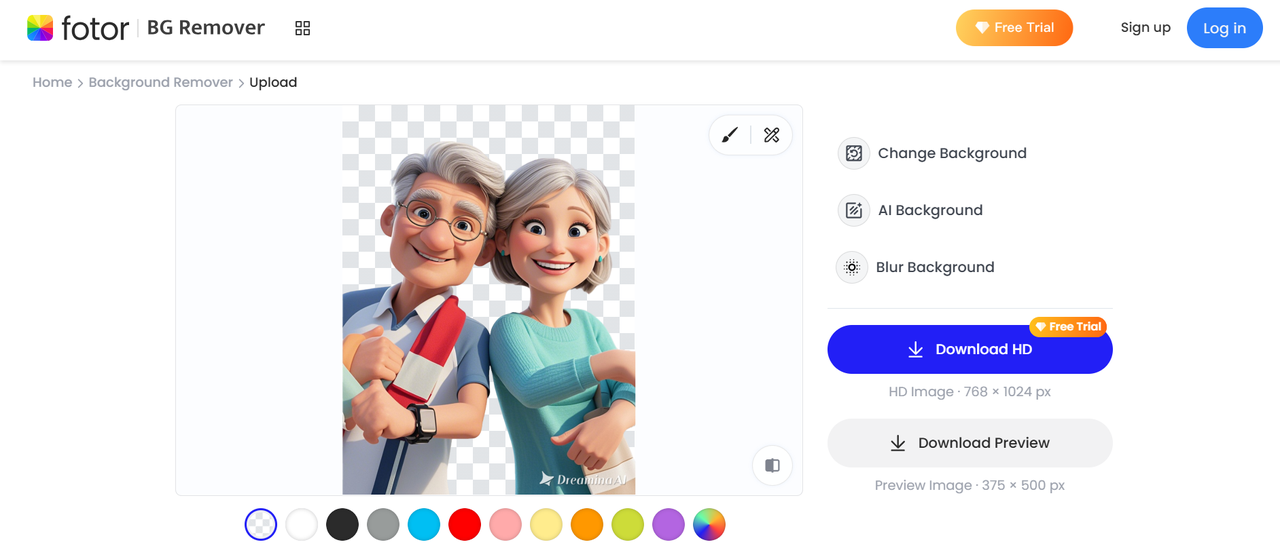Go to Home breadcrumb

pyautogui.click(x=52, y=82)
